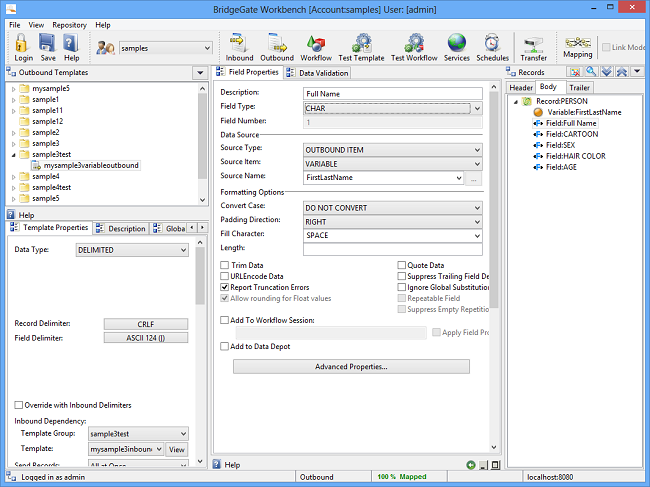Save using the floppy disk icon

(x=47, y=43)
